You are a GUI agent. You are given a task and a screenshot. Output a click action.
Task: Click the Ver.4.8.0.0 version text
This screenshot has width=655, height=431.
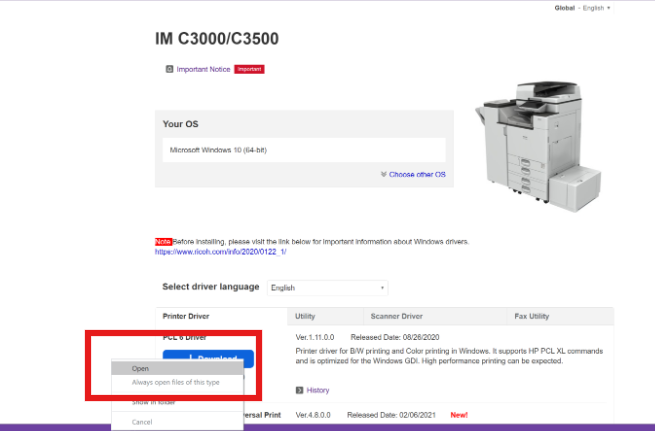(x=313, y=415)
